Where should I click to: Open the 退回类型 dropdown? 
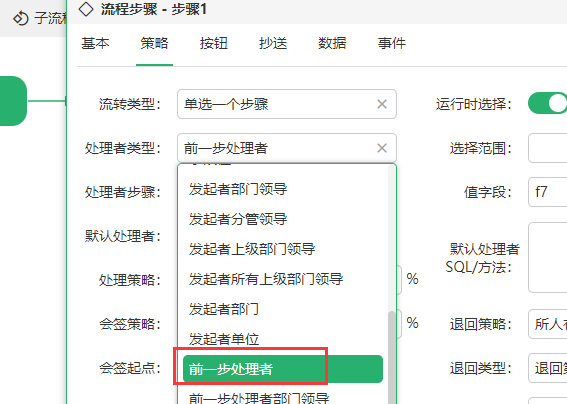(x=547, y=368)
